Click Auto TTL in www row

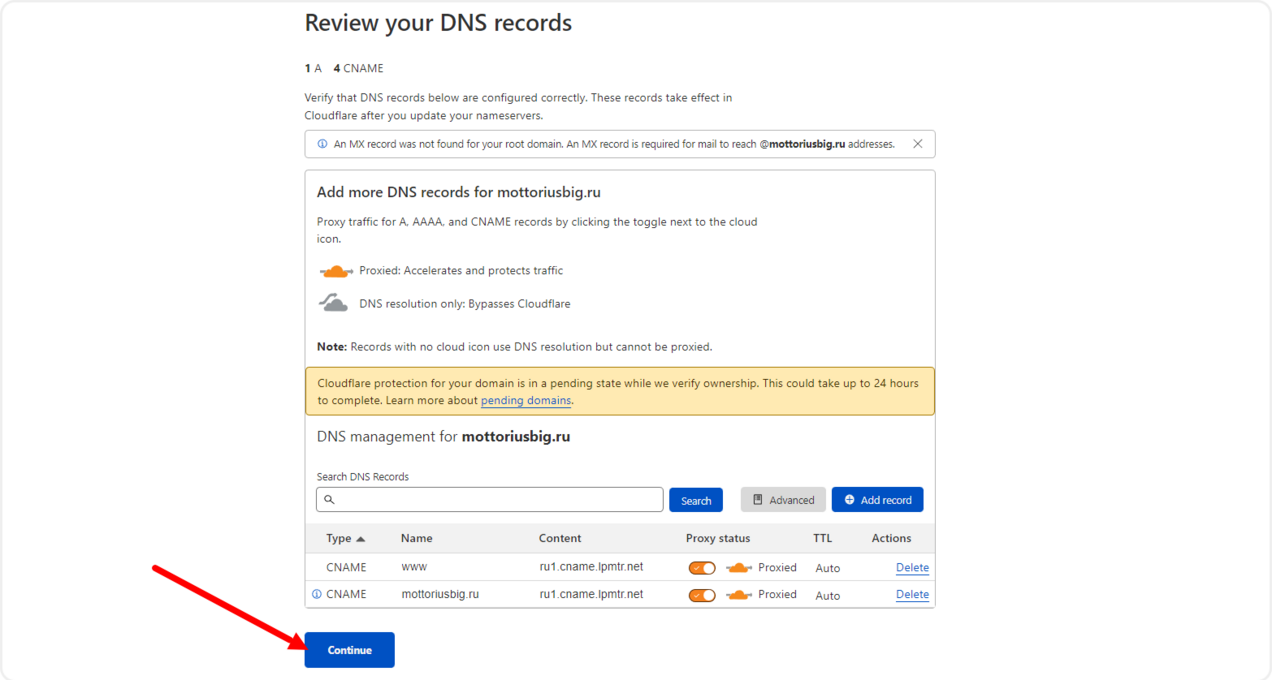tap(828, 568)
